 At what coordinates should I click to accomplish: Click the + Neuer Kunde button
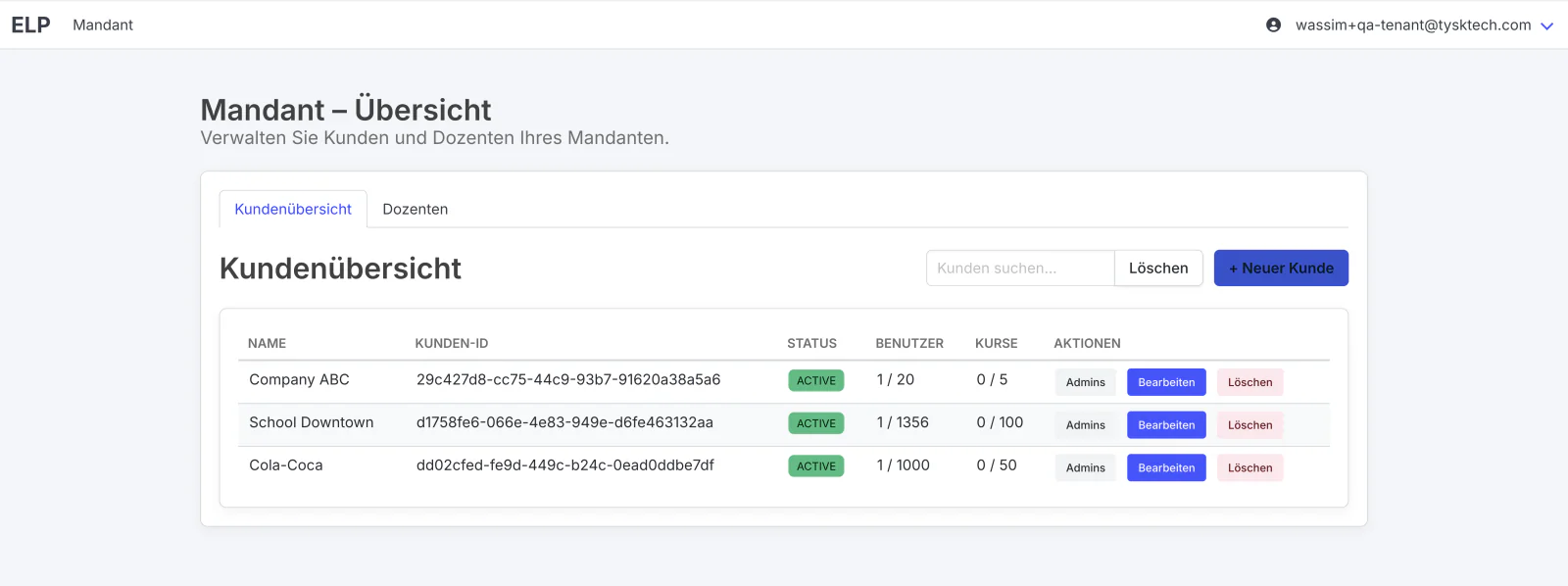pyautogui.click(x=1281, y=268)
